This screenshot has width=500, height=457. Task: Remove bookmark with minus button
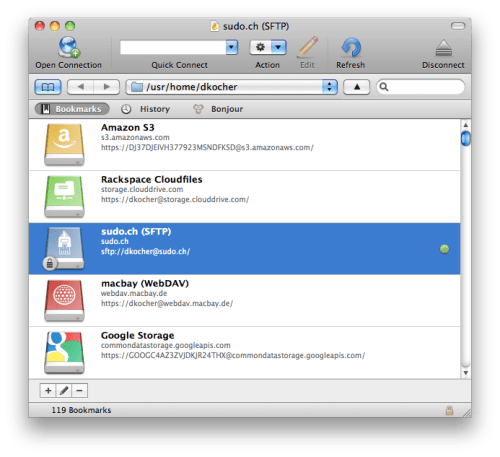tap(80, 391)
